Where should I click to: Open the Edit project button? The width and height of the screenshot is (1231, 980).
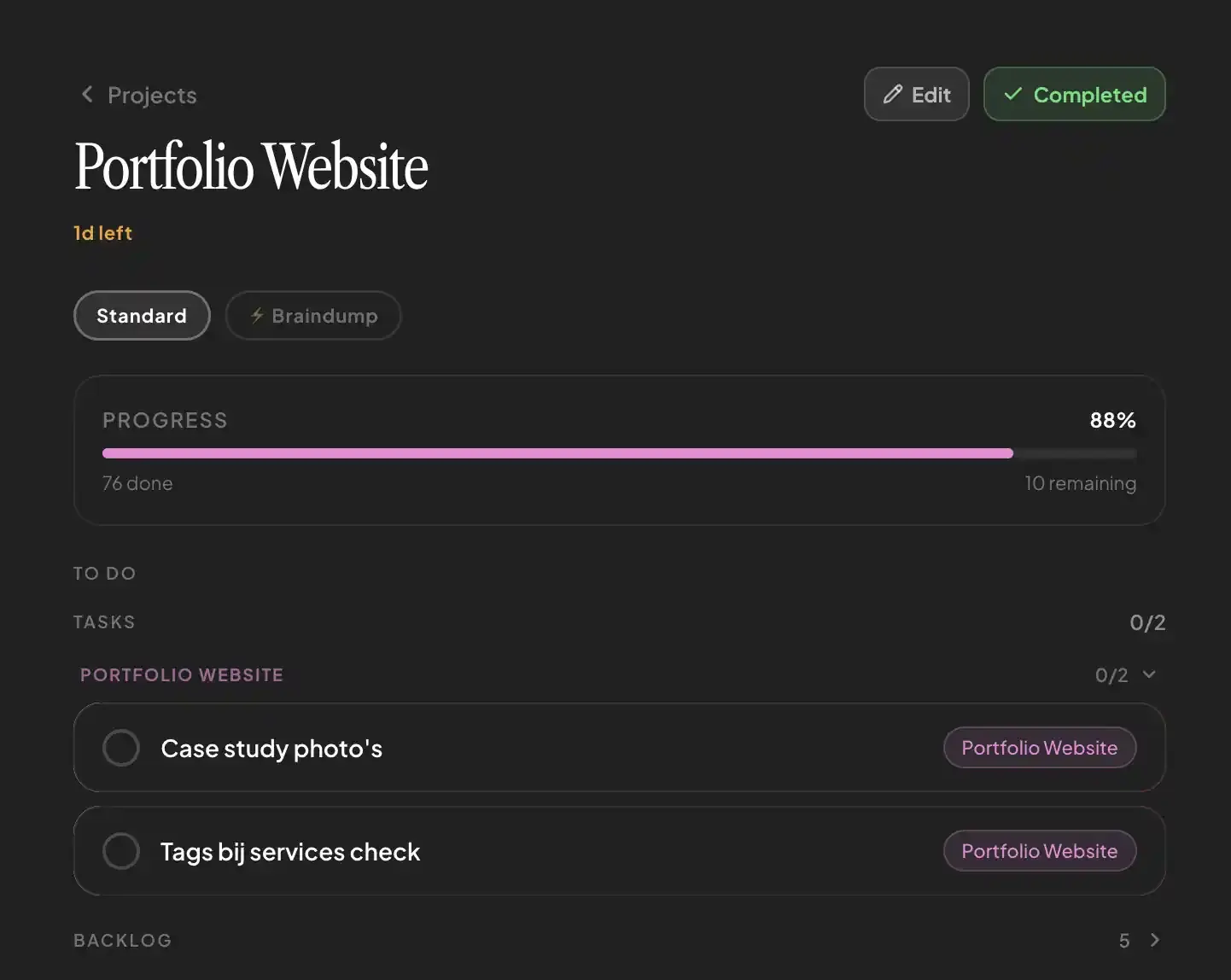[916, 94]
